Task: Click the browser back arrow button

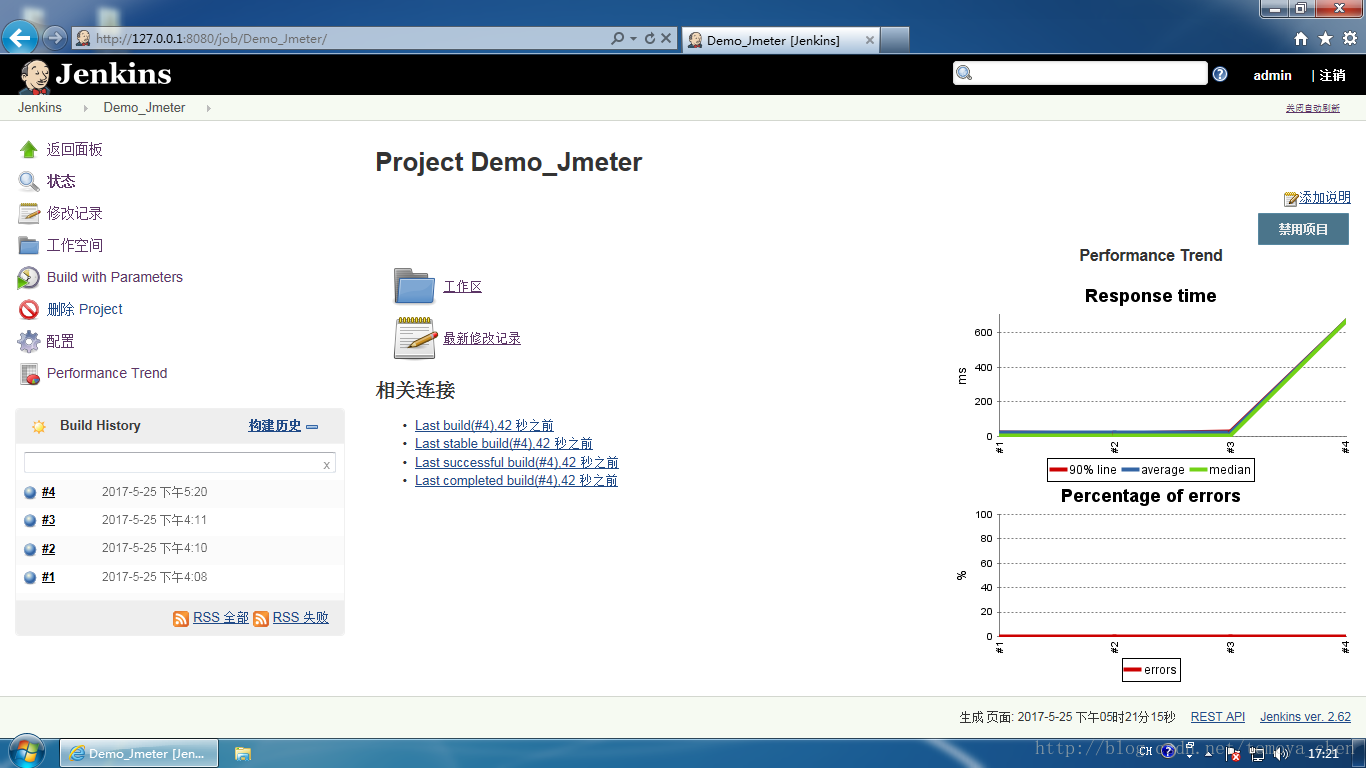Action: coord(20,39)
